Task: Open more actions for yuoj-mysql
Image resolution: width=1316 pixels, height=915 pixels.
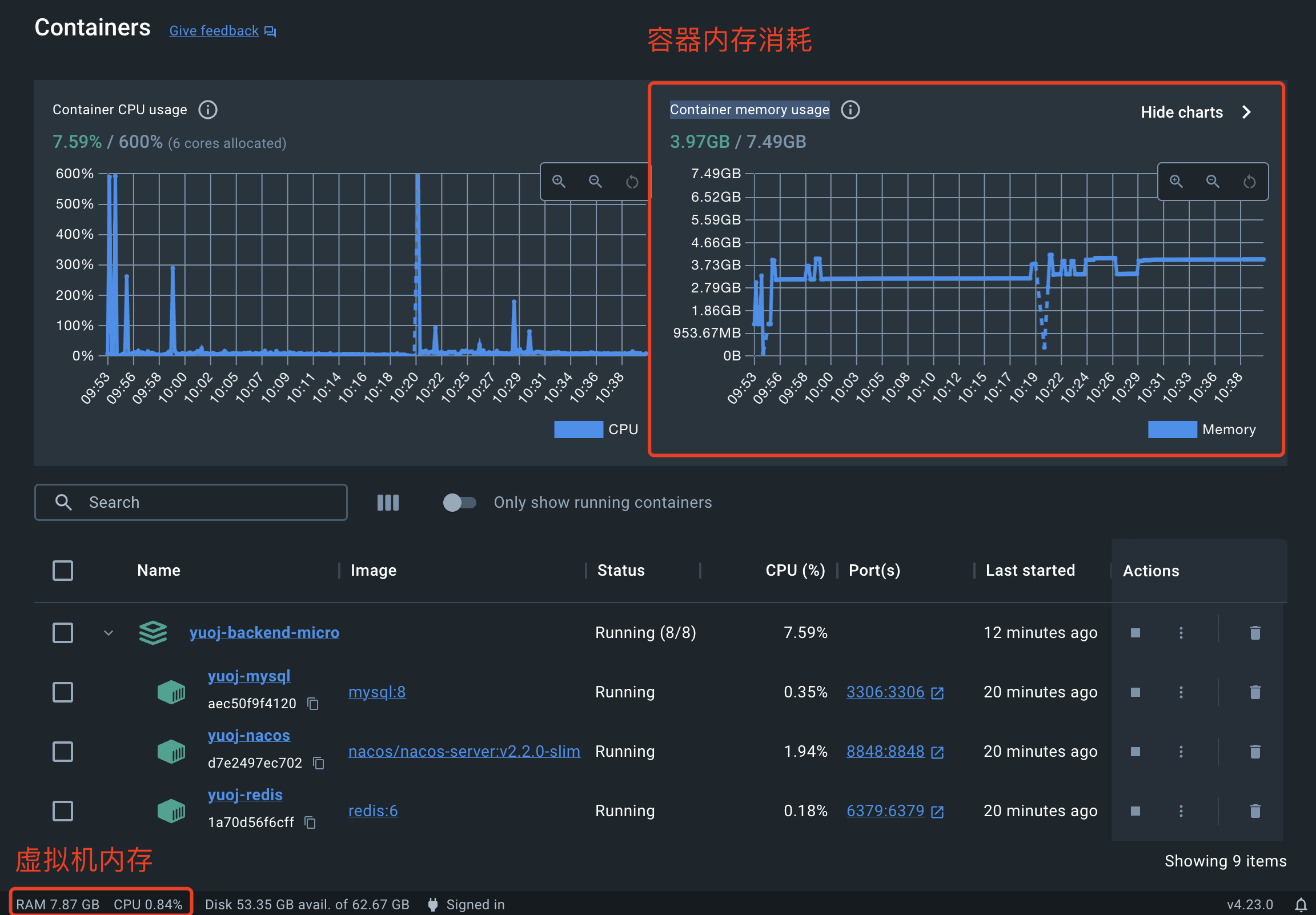Action: point(1181,692)
